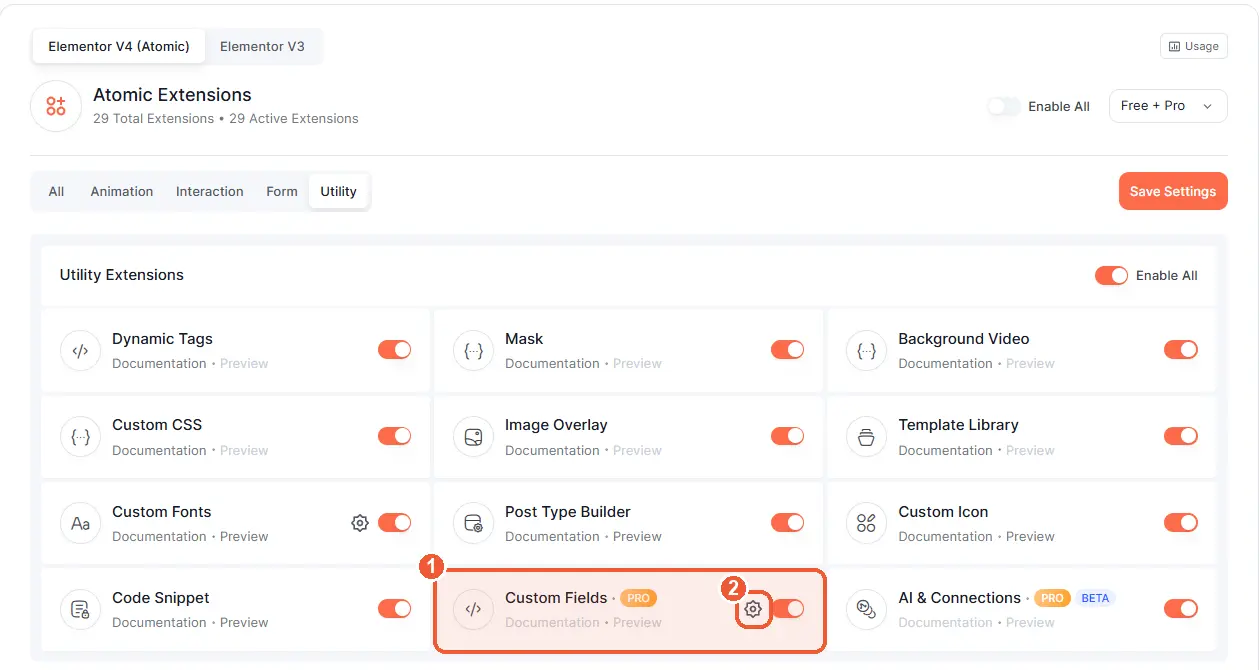Open Image Overlay Preview link
Screen dimensions: 1260x670
point(638,450)
